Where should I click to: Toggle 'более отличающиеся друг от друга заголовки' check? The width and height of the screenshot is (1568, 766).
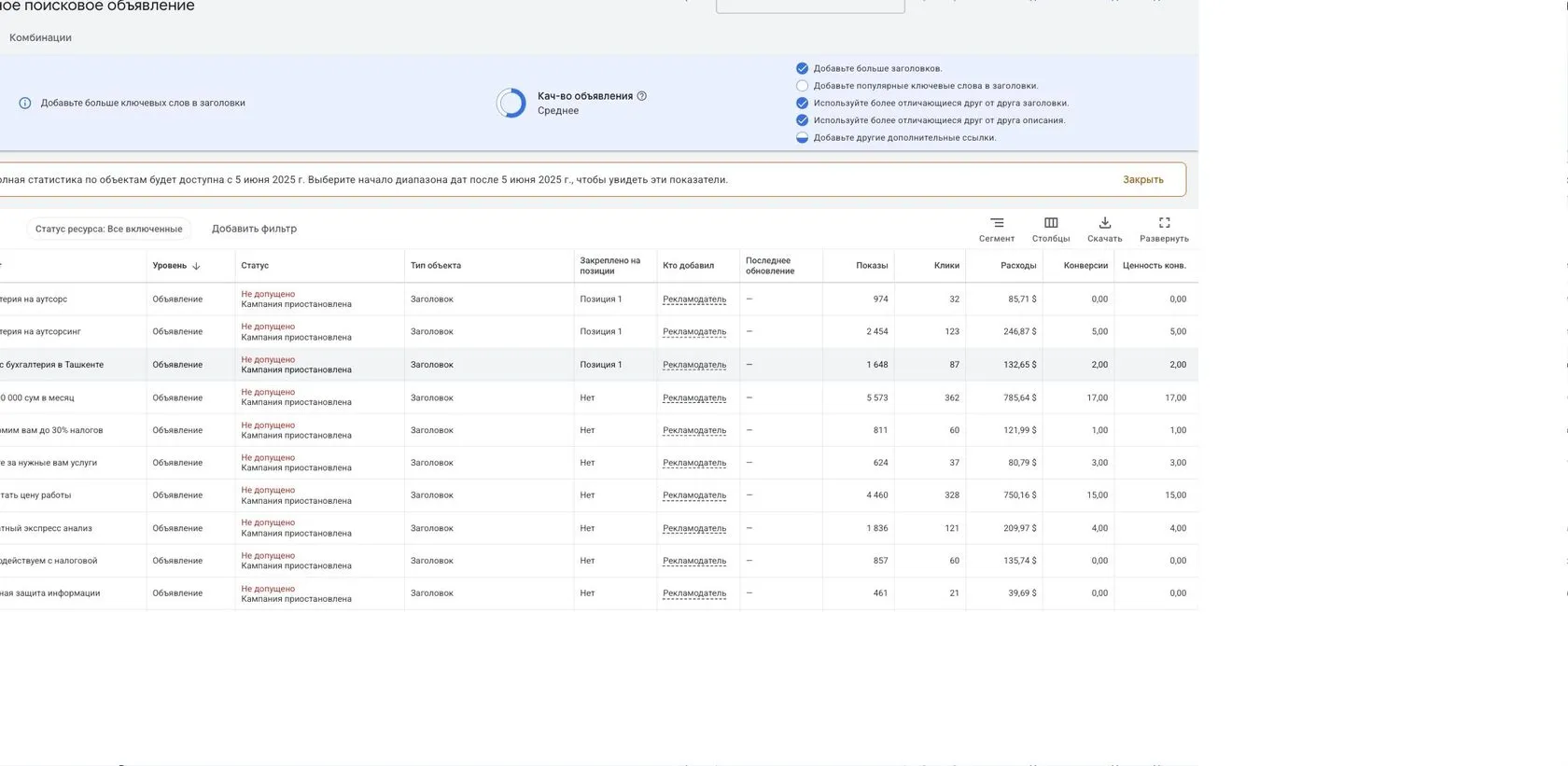[x=802, y=103]
